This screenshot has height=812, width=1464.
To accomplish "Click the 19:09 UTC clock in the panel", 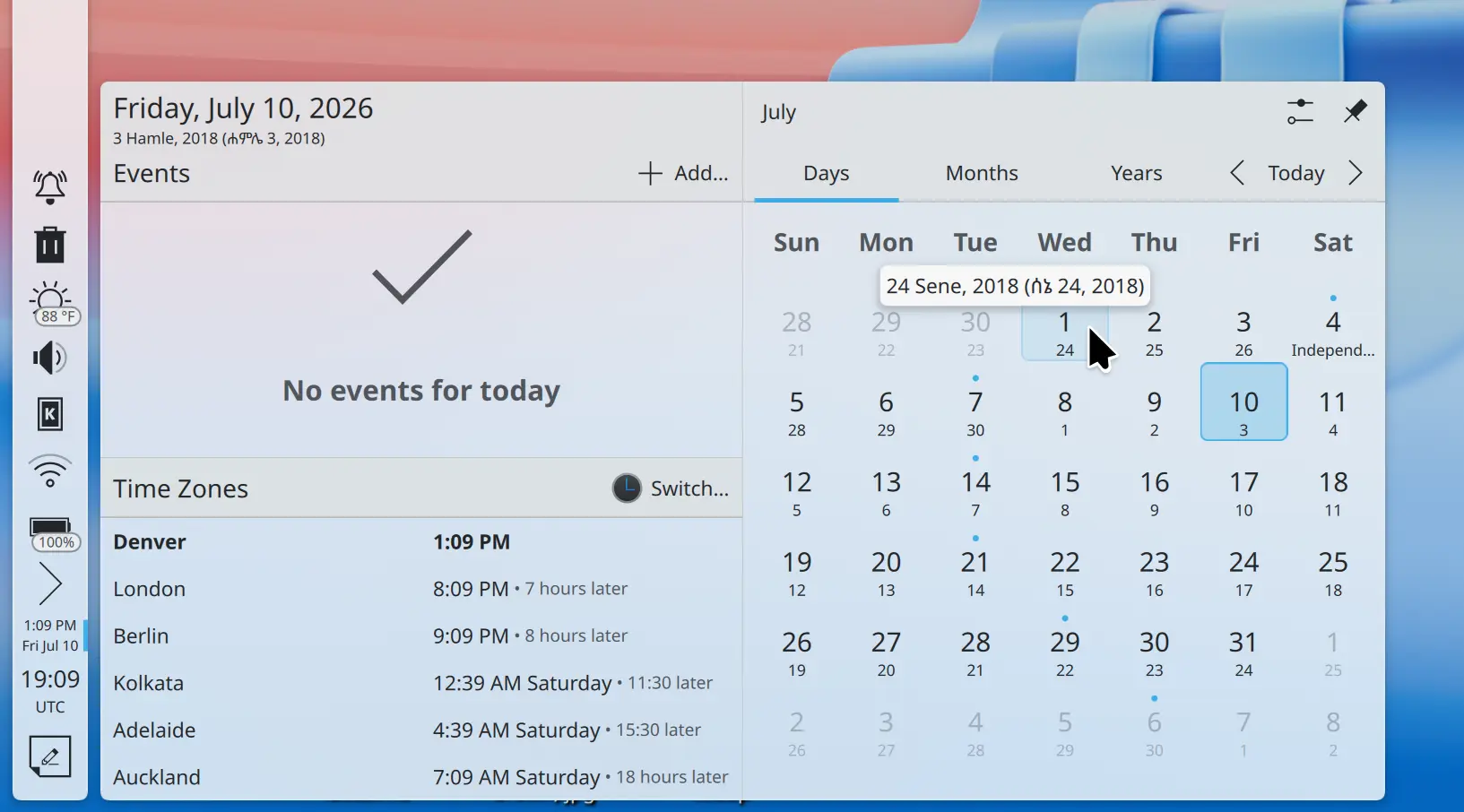I will click(50, 690).
